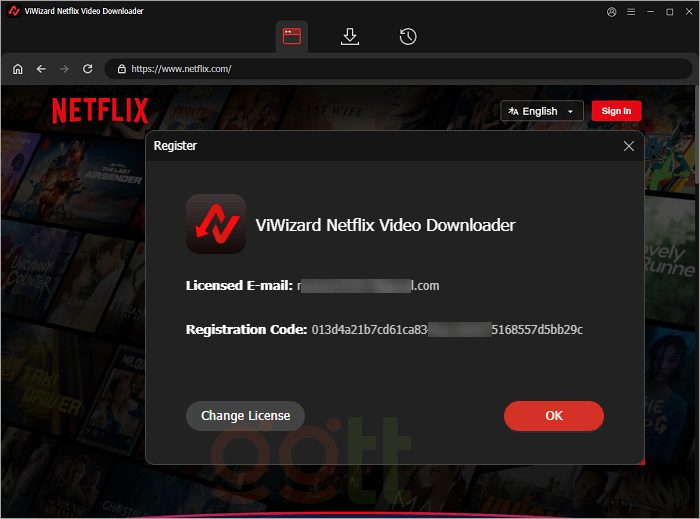Viewport: 700px width, 519px height.
Task: Click the Netflix logo on page
Action: click(100, 110)
